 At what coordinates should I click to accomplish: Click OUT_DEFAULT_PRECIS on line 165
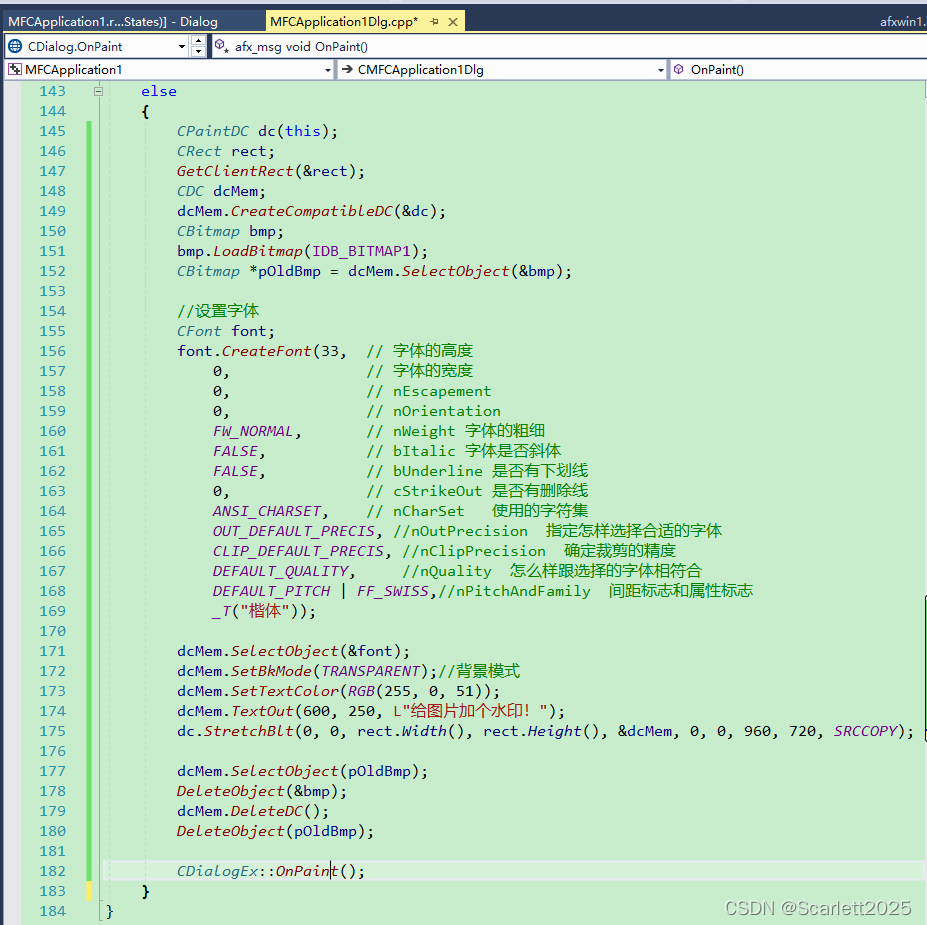294,531
